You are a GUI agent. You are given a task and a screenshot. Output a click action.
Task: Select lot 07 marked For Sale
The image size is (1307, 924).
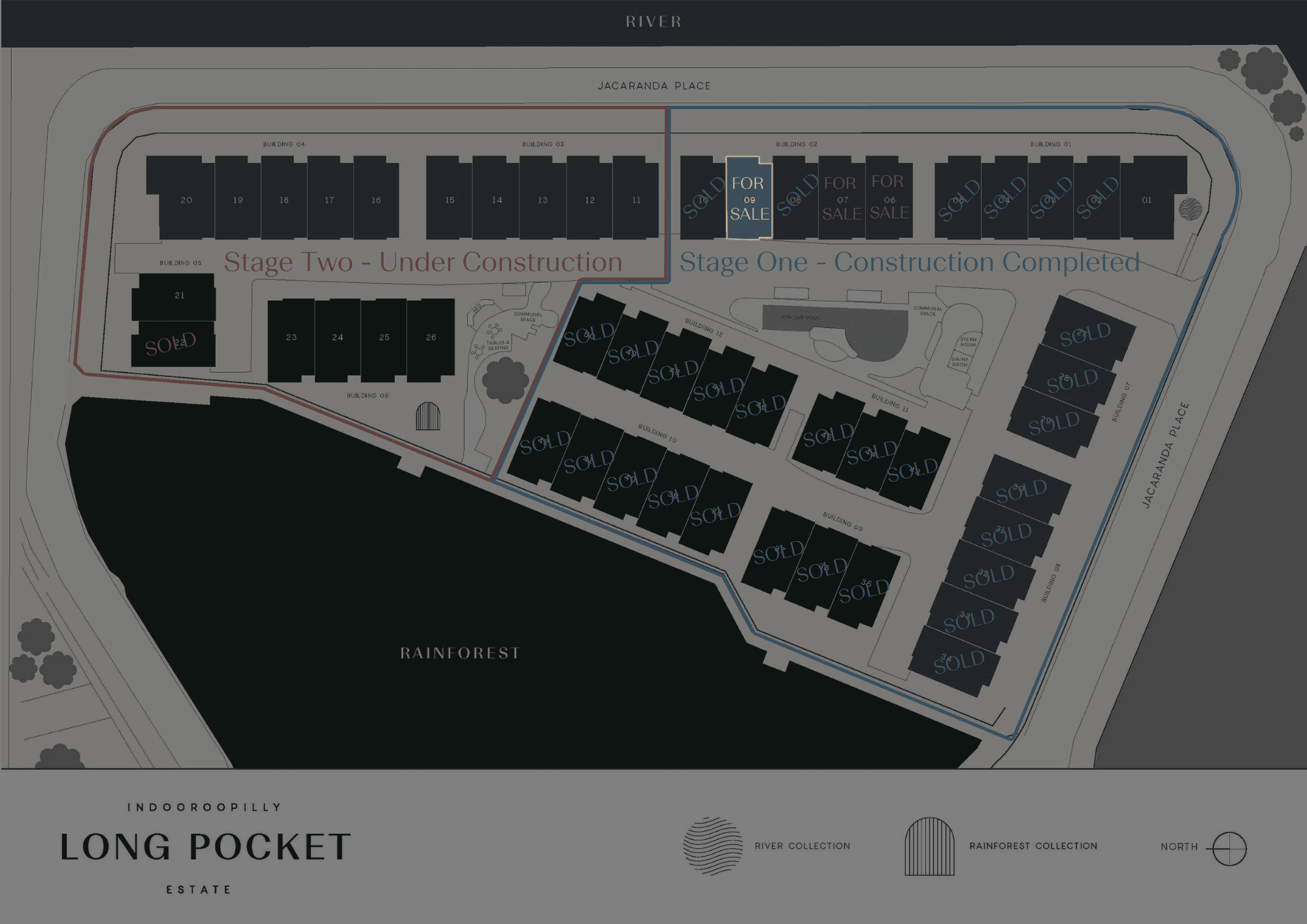(x=842, y=198)
